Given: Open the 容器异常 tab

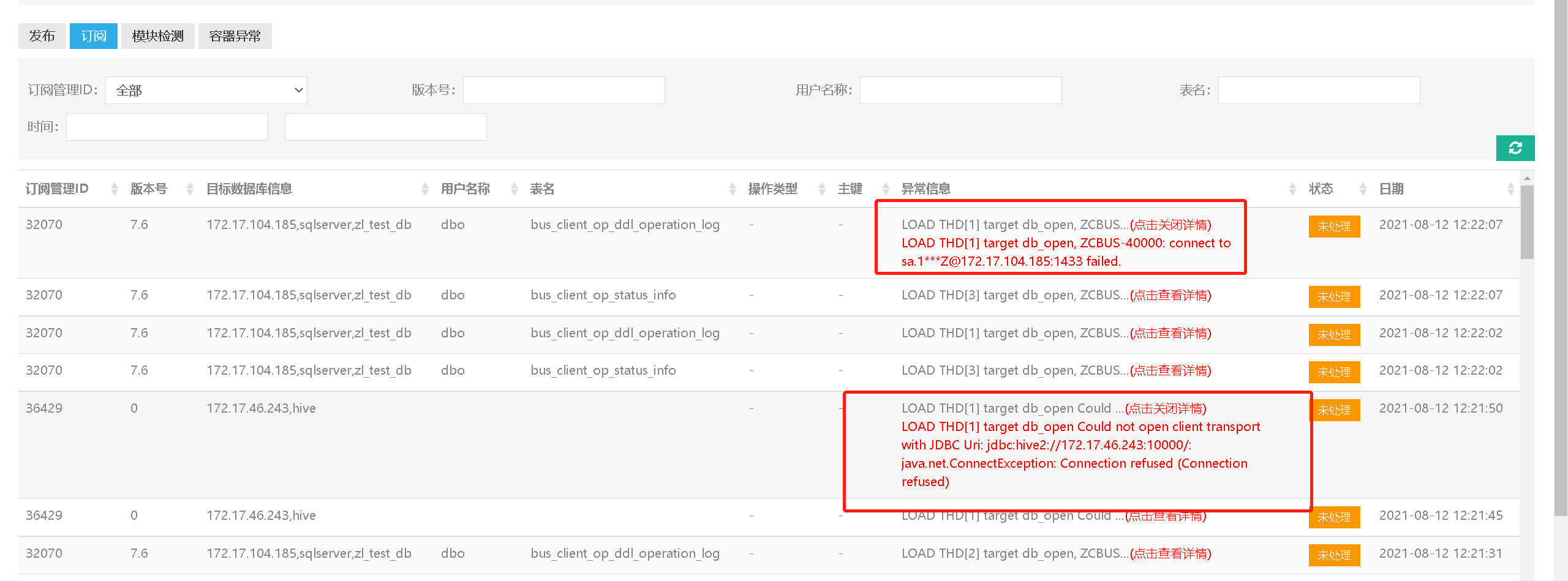Looking at the screenshot, I should coord(235,36).
